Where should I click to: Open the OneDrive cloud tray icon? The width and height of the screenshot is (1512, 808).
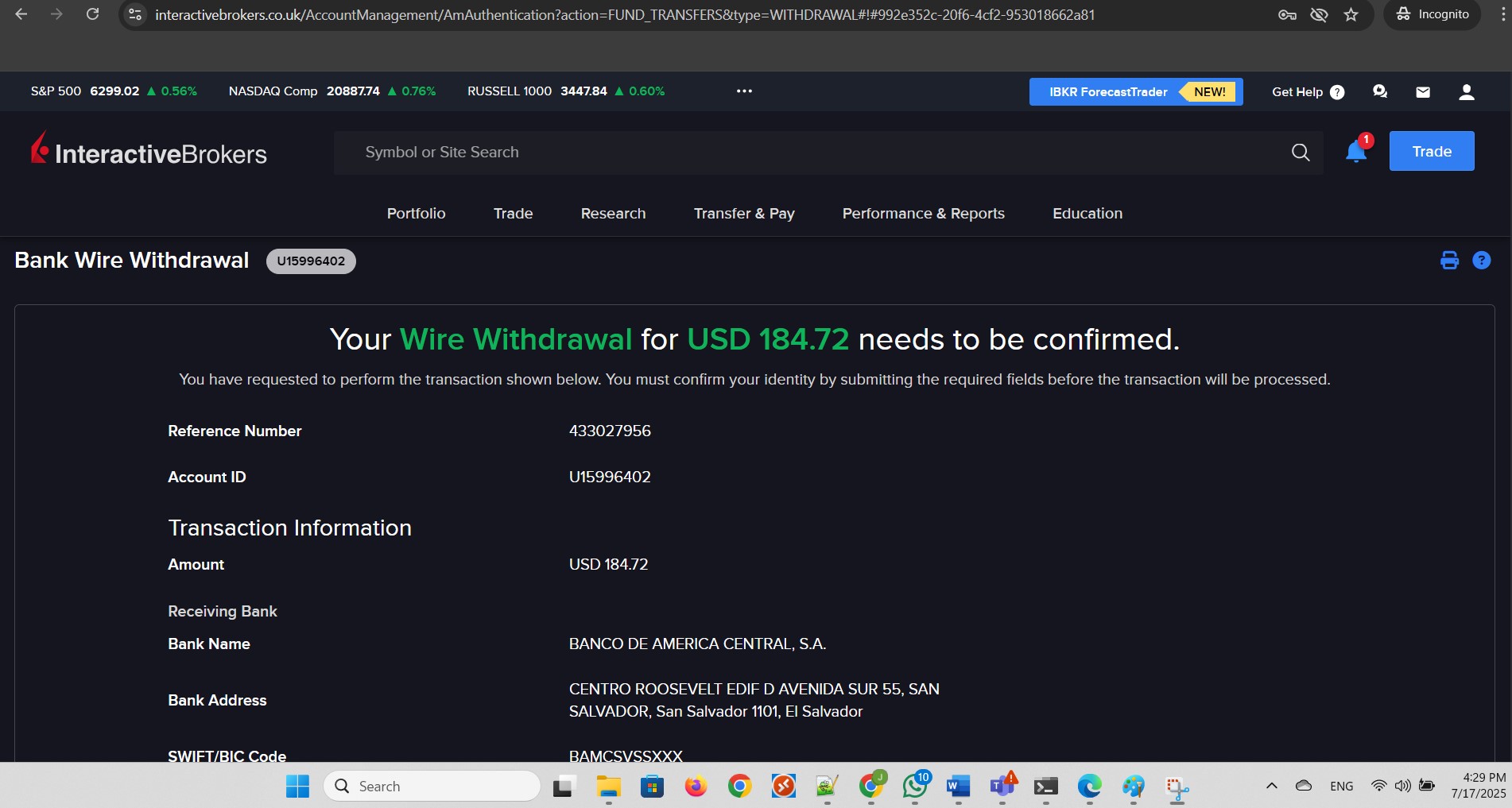click(x=1304, y=786)
